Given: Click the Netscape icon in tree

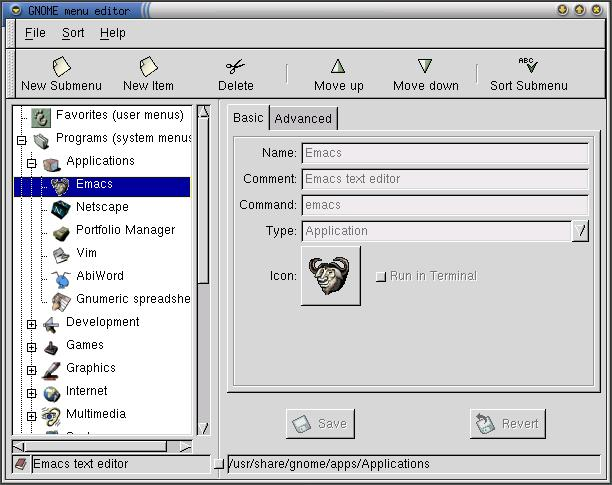Looking at the screenshot, I should point(60,210).
